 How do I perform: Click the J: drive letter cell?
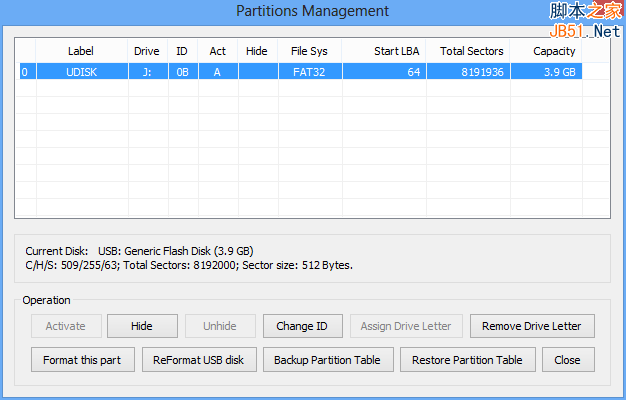146,72
